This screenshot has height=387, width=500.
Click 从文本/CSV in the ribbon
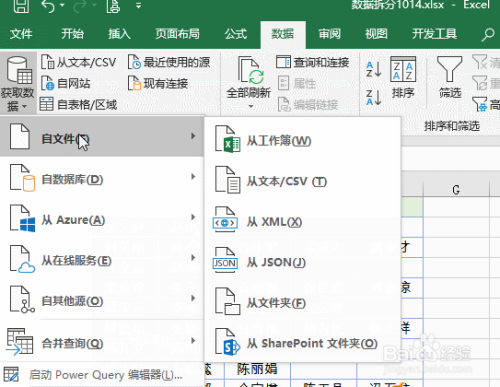[78, 62]
